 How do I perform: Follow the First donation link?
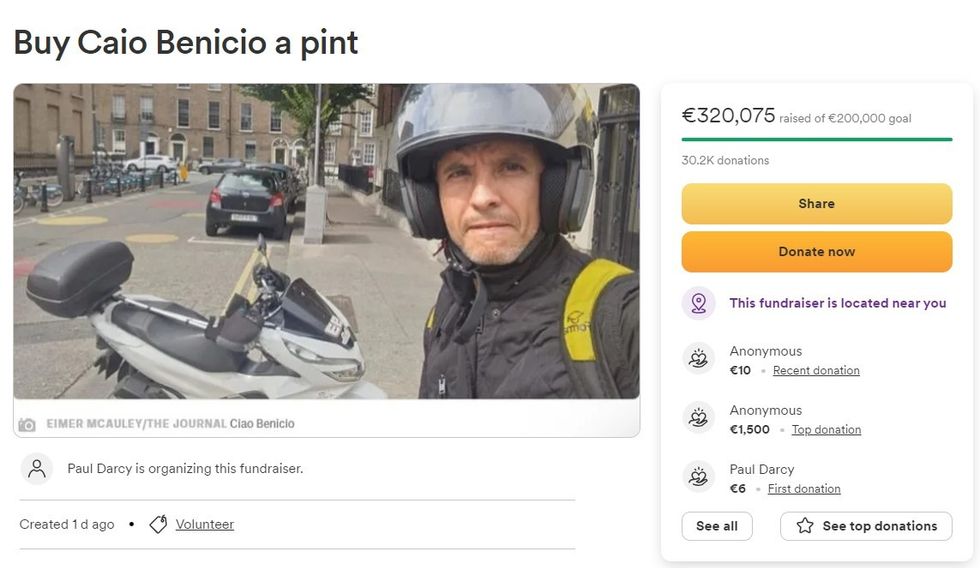pyautogui.click(x=804, y=489)
